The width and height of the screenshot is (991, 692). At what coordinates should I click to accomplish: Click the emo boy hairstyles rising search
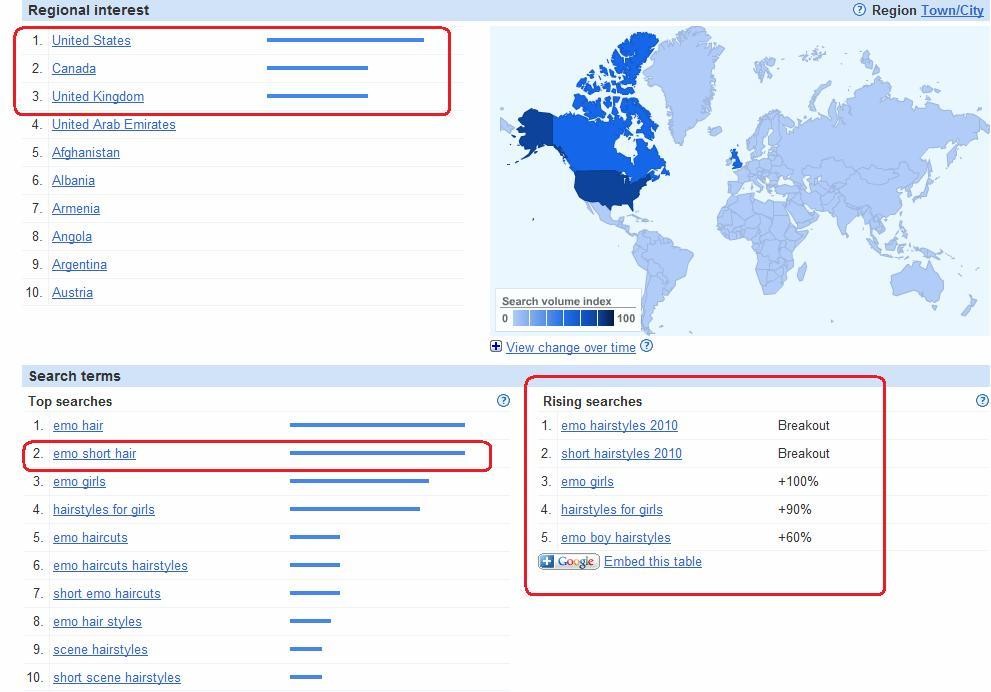[615, 538]
